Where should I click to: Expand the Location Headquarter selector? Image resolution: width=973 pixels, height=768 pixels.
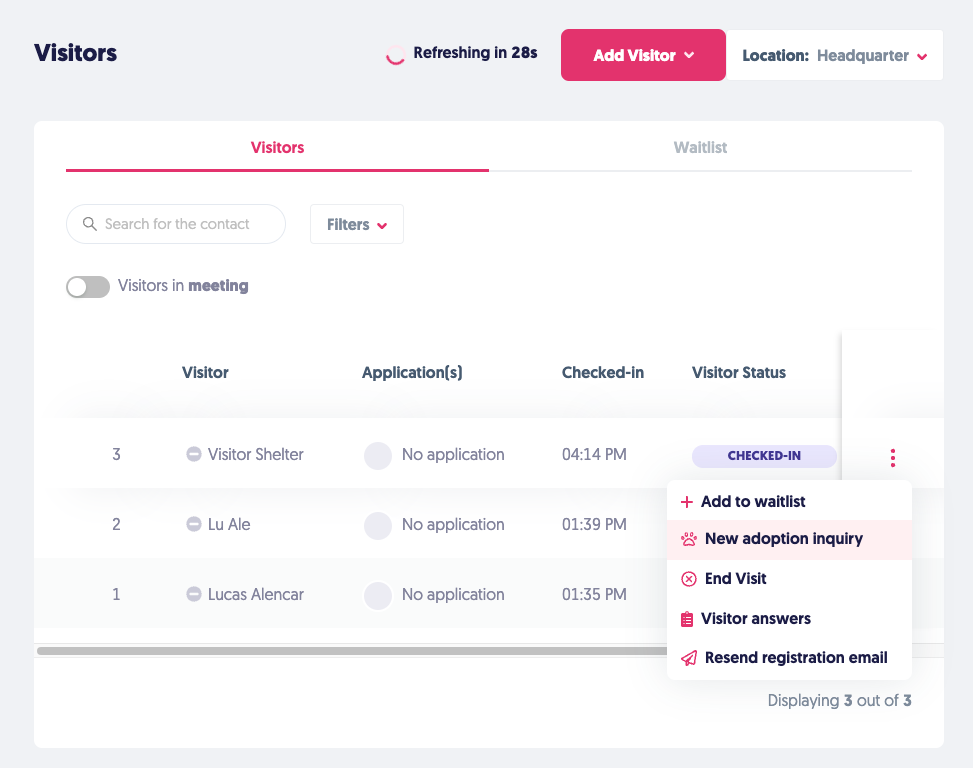tap(834, 56)
